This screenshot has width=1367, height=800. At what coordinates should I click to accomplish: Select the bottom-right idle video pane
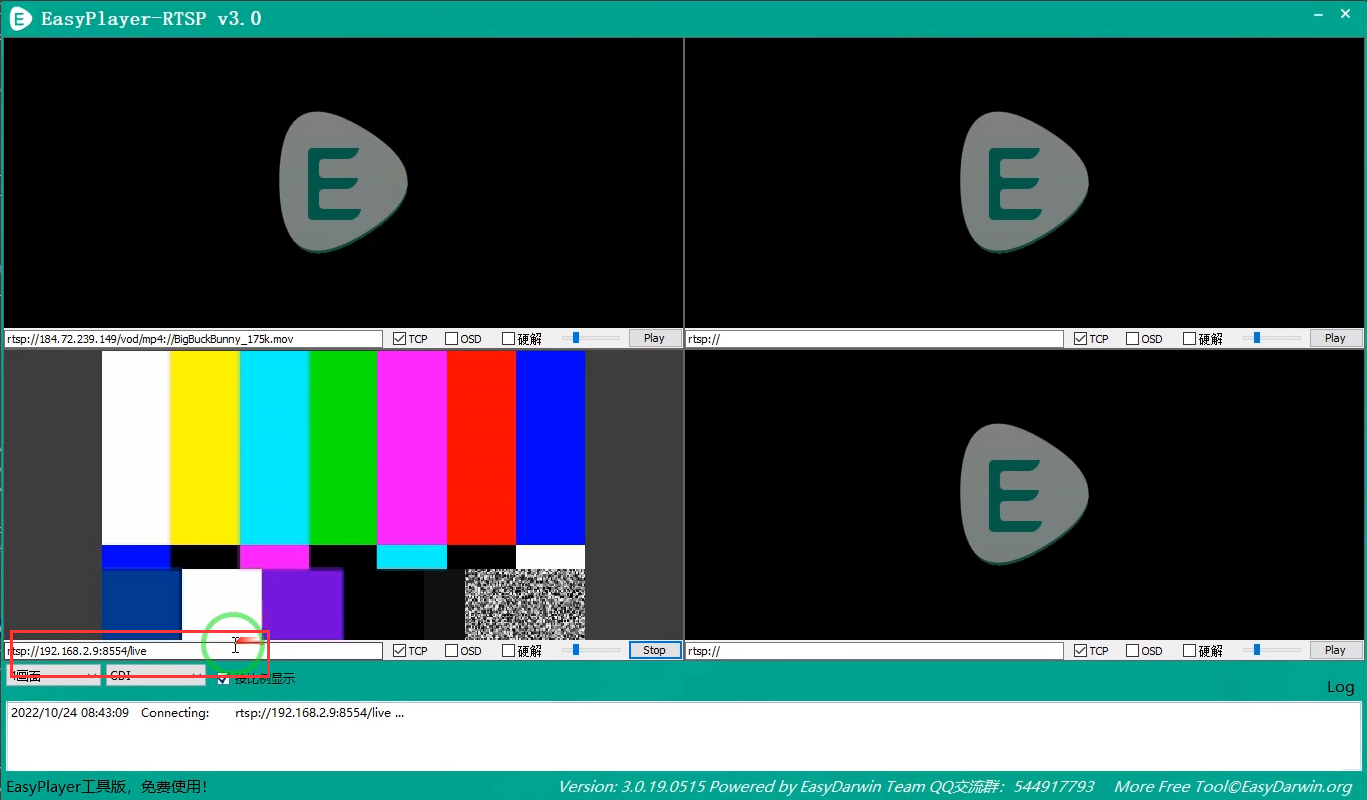click(x=1024, y=495)
